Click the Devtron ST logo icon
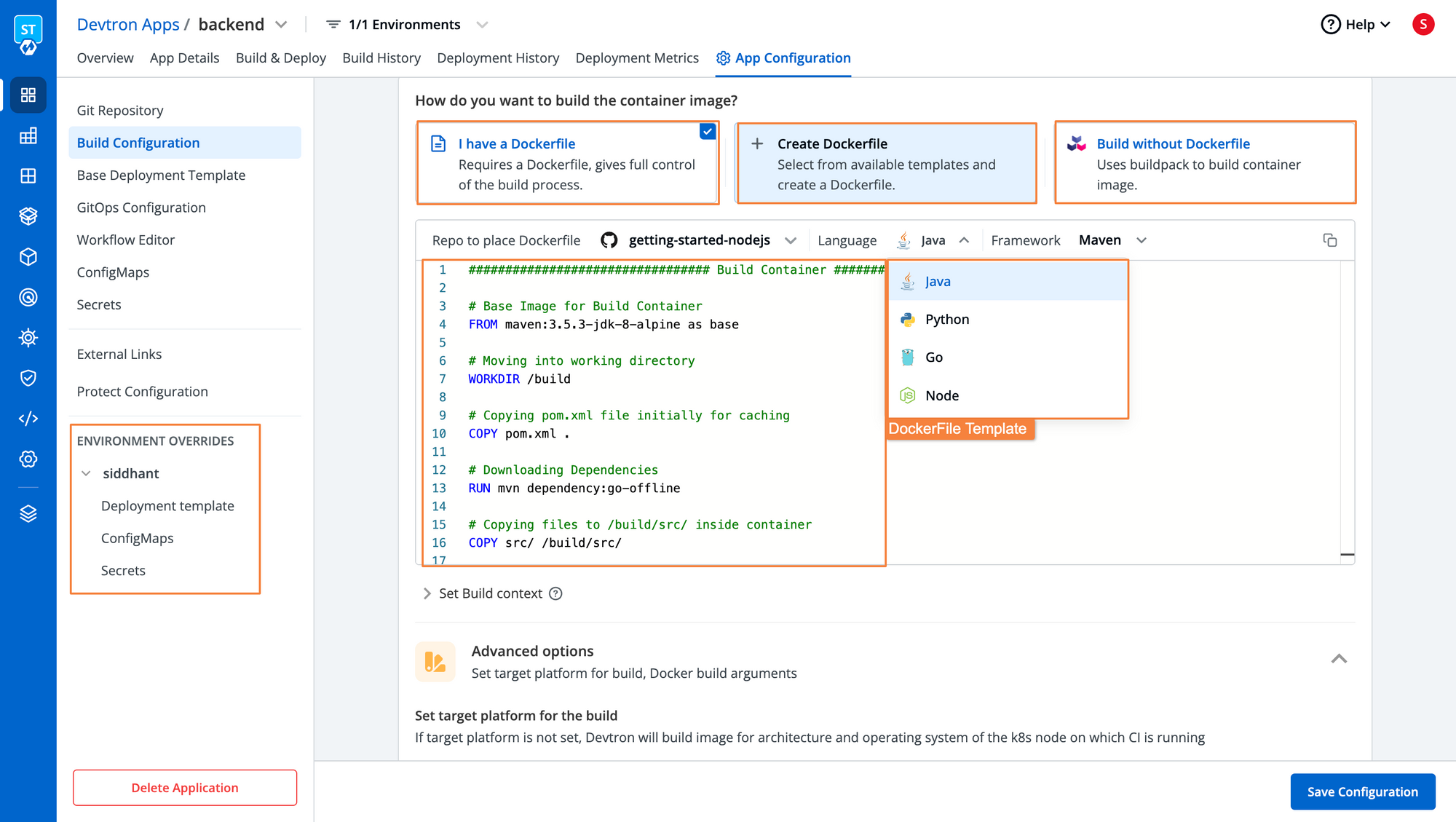 tap(28, 35)
